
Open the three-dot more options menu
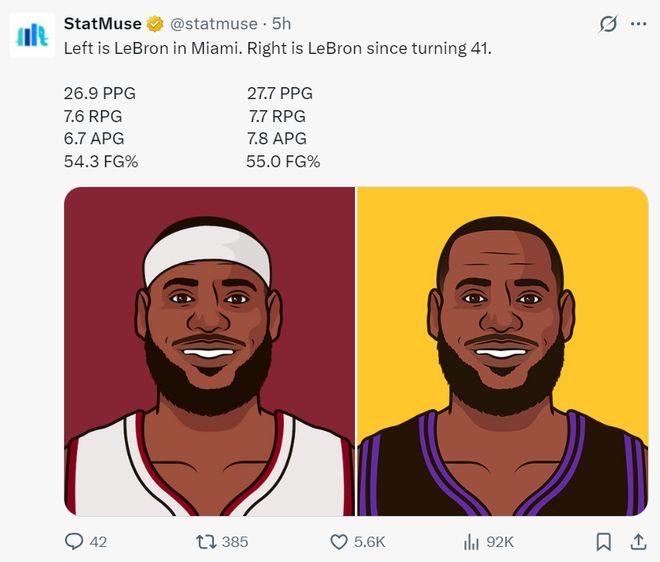638,24
